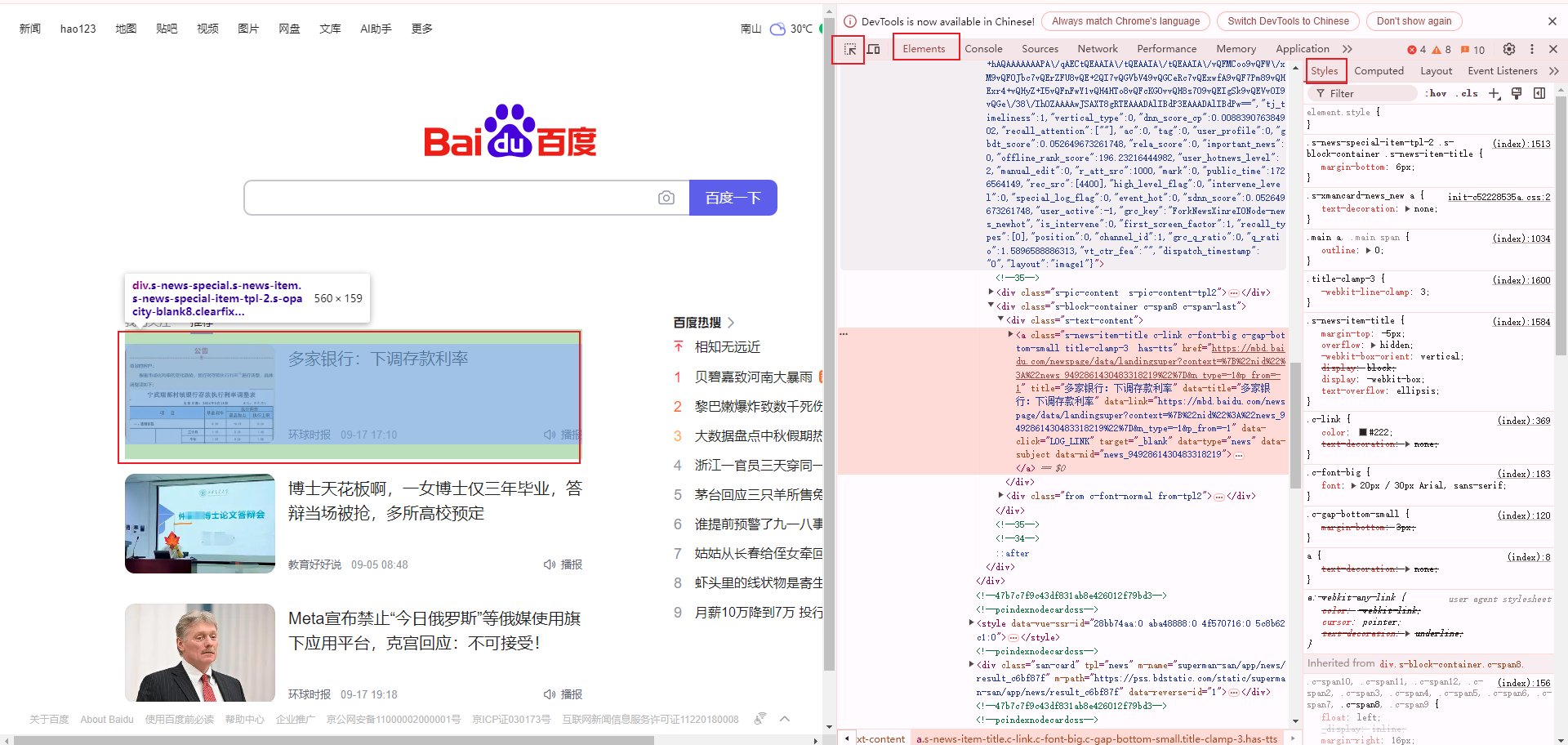Click Don't show again button
Viewport: 1568px width, 745px height.
point(1414,21)
